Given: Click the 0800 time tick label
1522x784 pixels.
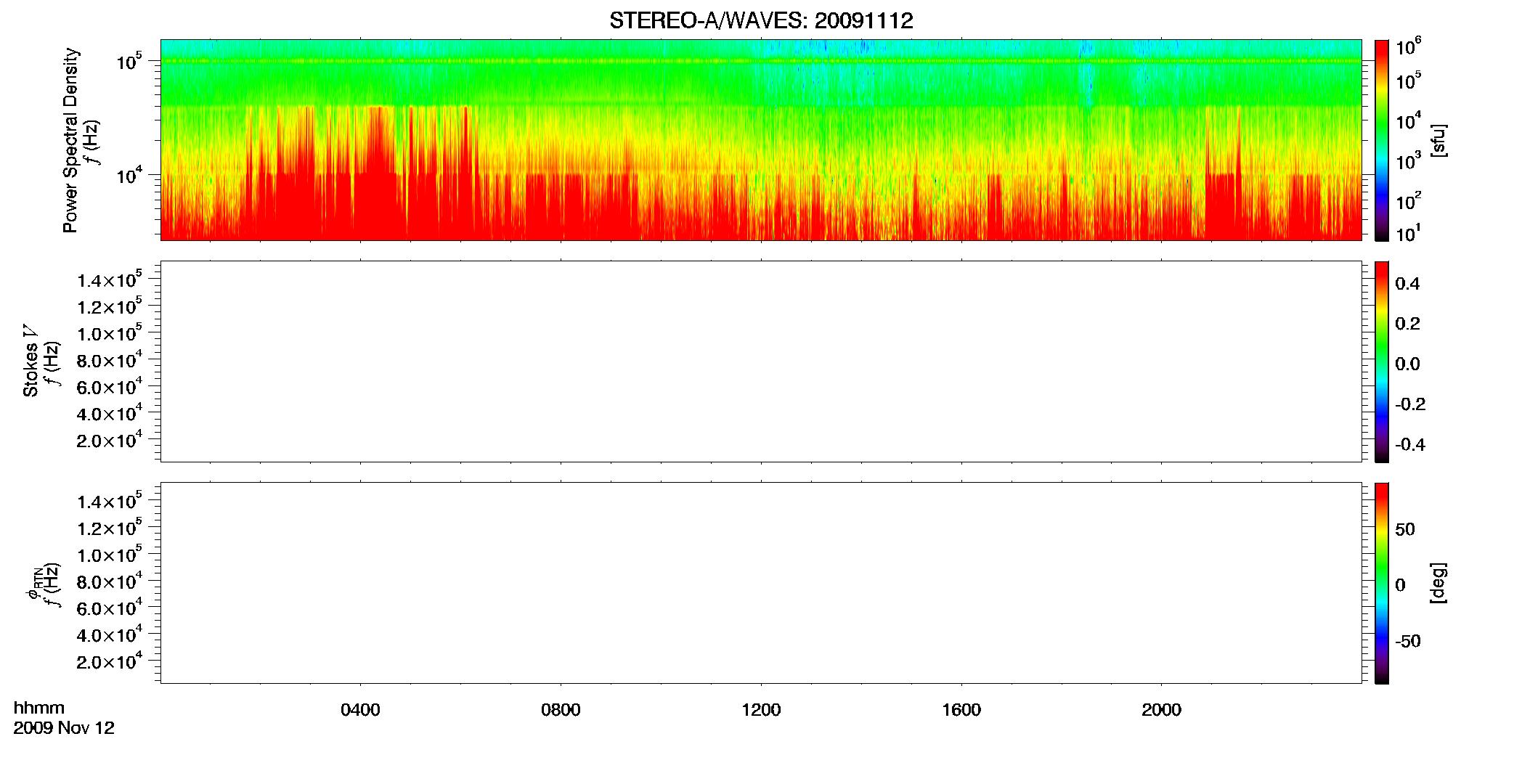Looking at the screenshot, I should click(561, 709).
